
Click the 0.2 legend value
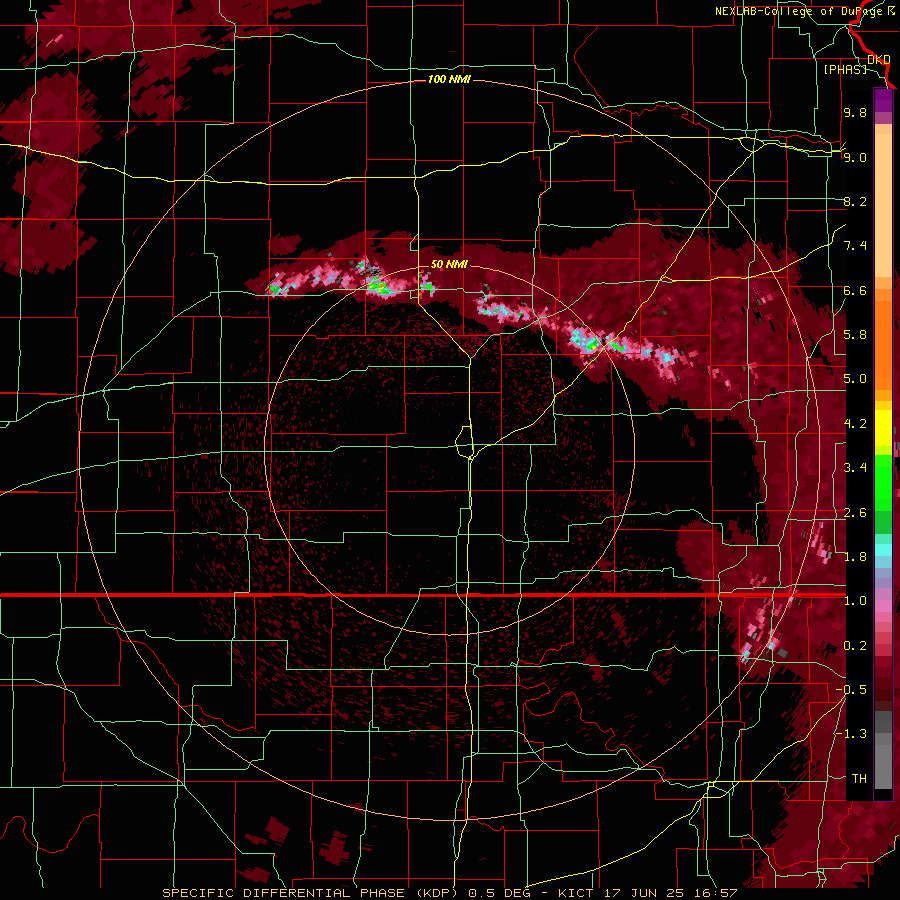[855, 646]
